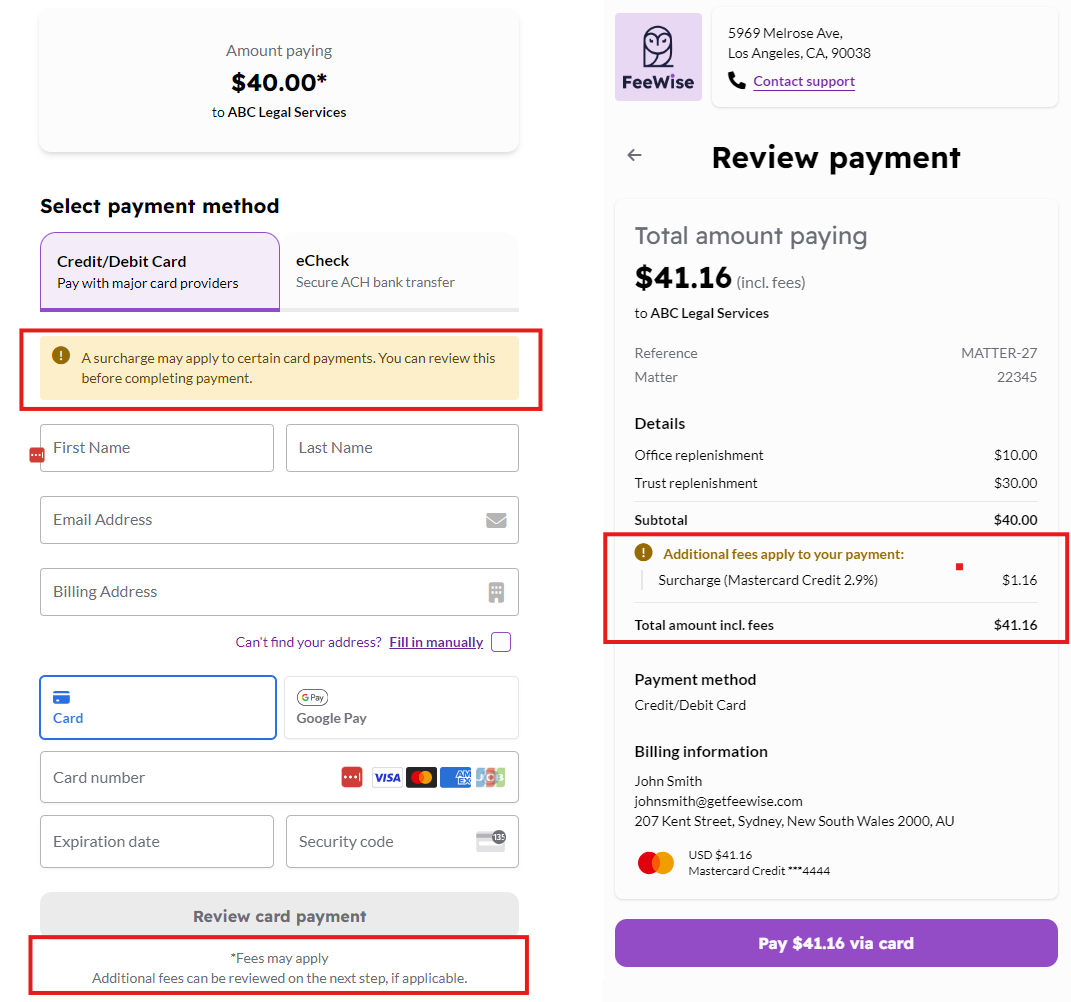1071x1002 pixels.
Task: Select the Credit/Debit Card tab
Action: 160,271
